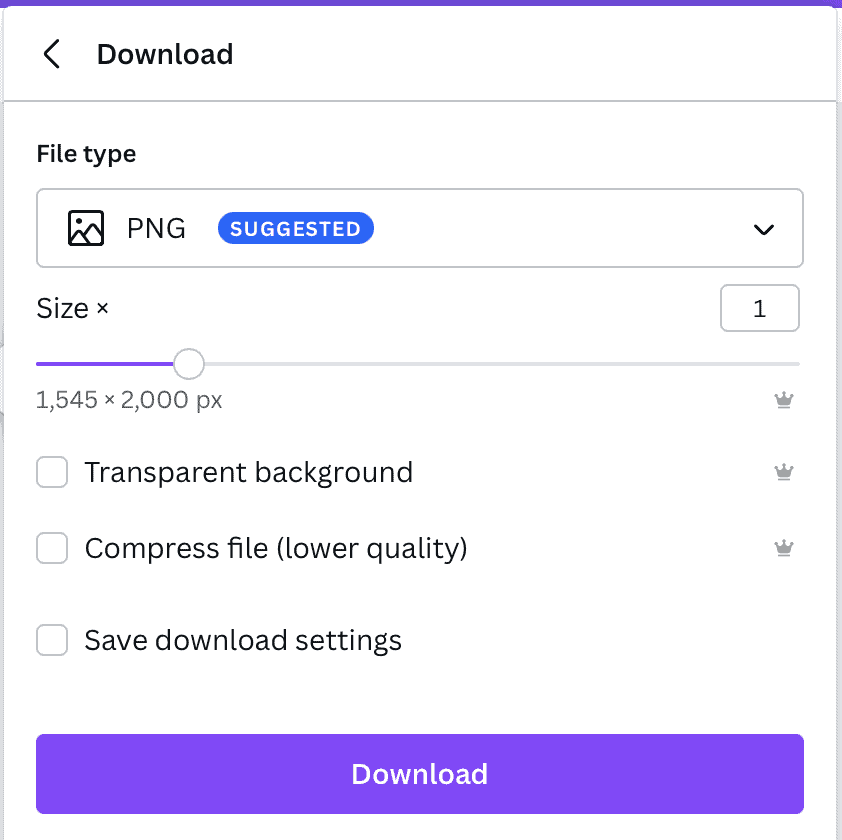
Task: Click the crown icon beside Compress file
Action: 783,548
